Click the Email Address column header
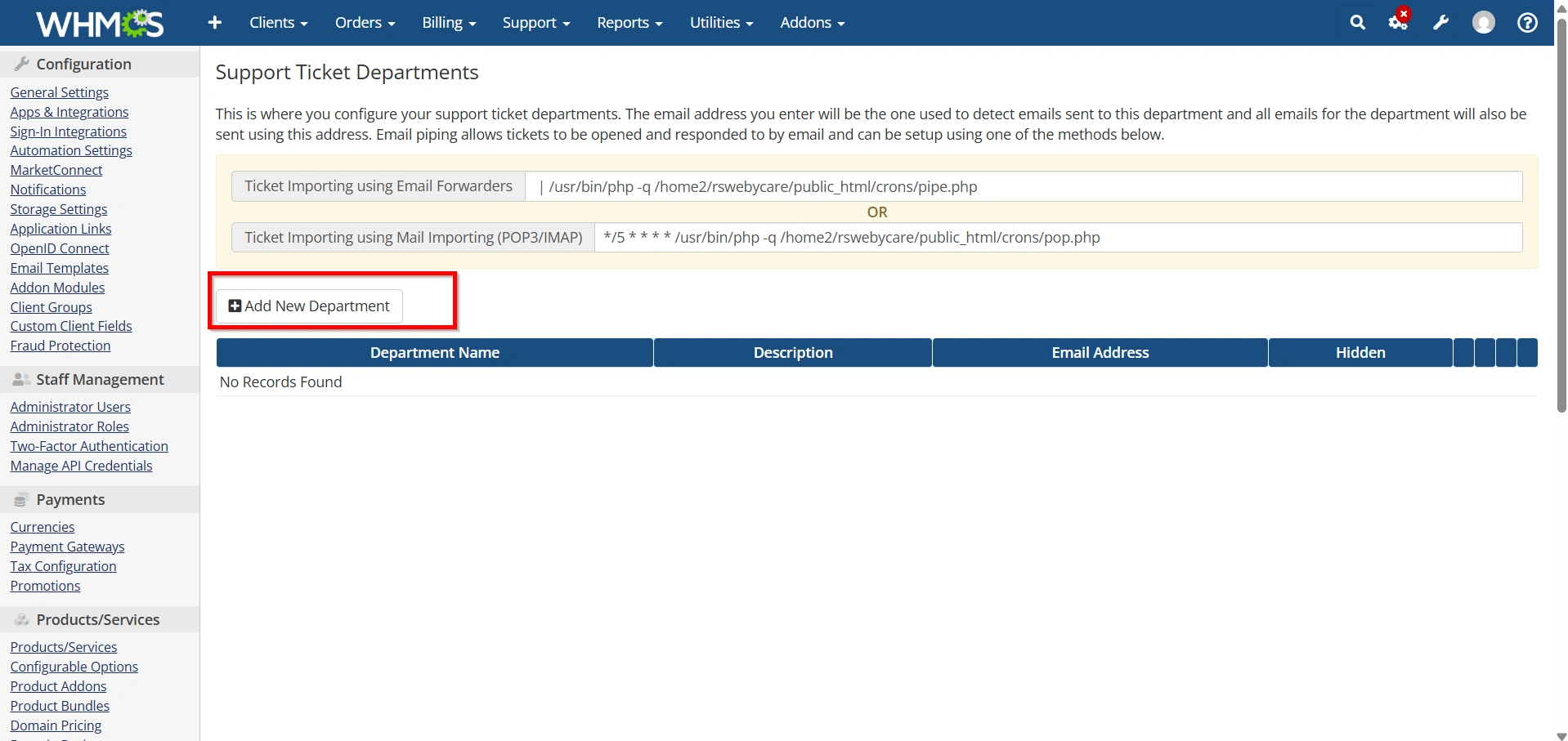 [x=1100, y=353]
